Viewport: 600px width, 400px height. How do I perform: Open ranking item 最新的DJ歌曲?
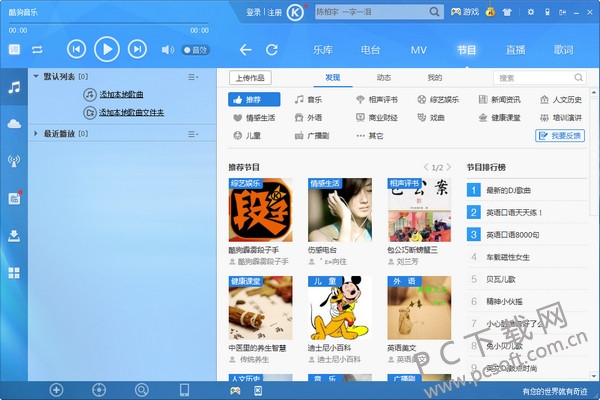tap(508, 190)
